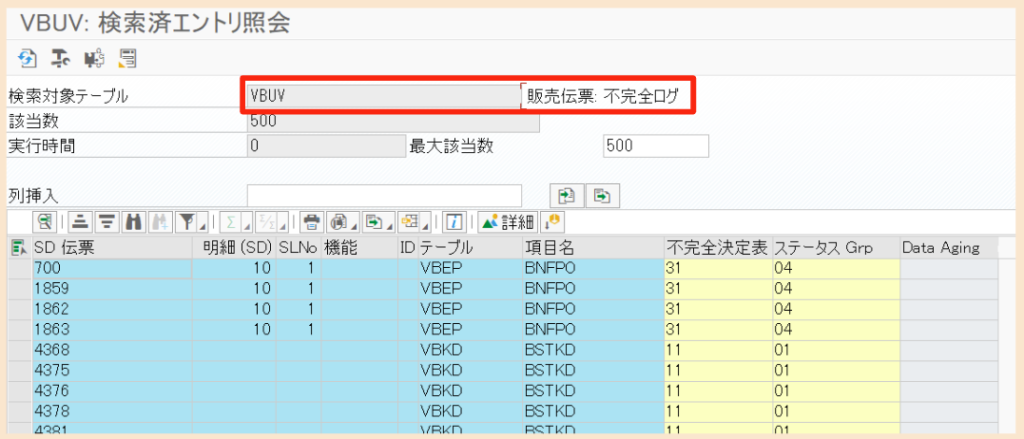Image resolution: width=1024 pixels, height=439 pixels.
Task: Click the 詳細 button
Action: pyautogui.click(x=507, y=223)
